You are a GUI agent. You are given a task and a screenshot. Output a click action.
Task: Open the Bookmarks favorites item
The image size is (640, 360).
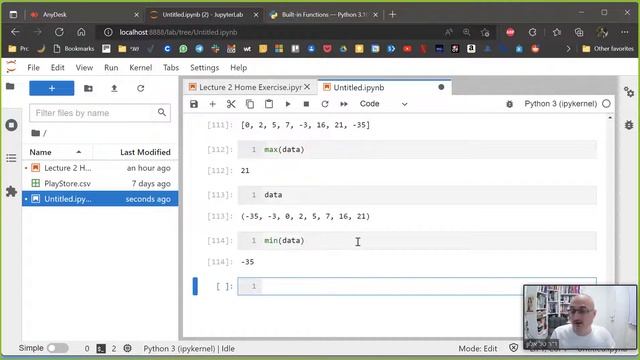tap(74, 49)
